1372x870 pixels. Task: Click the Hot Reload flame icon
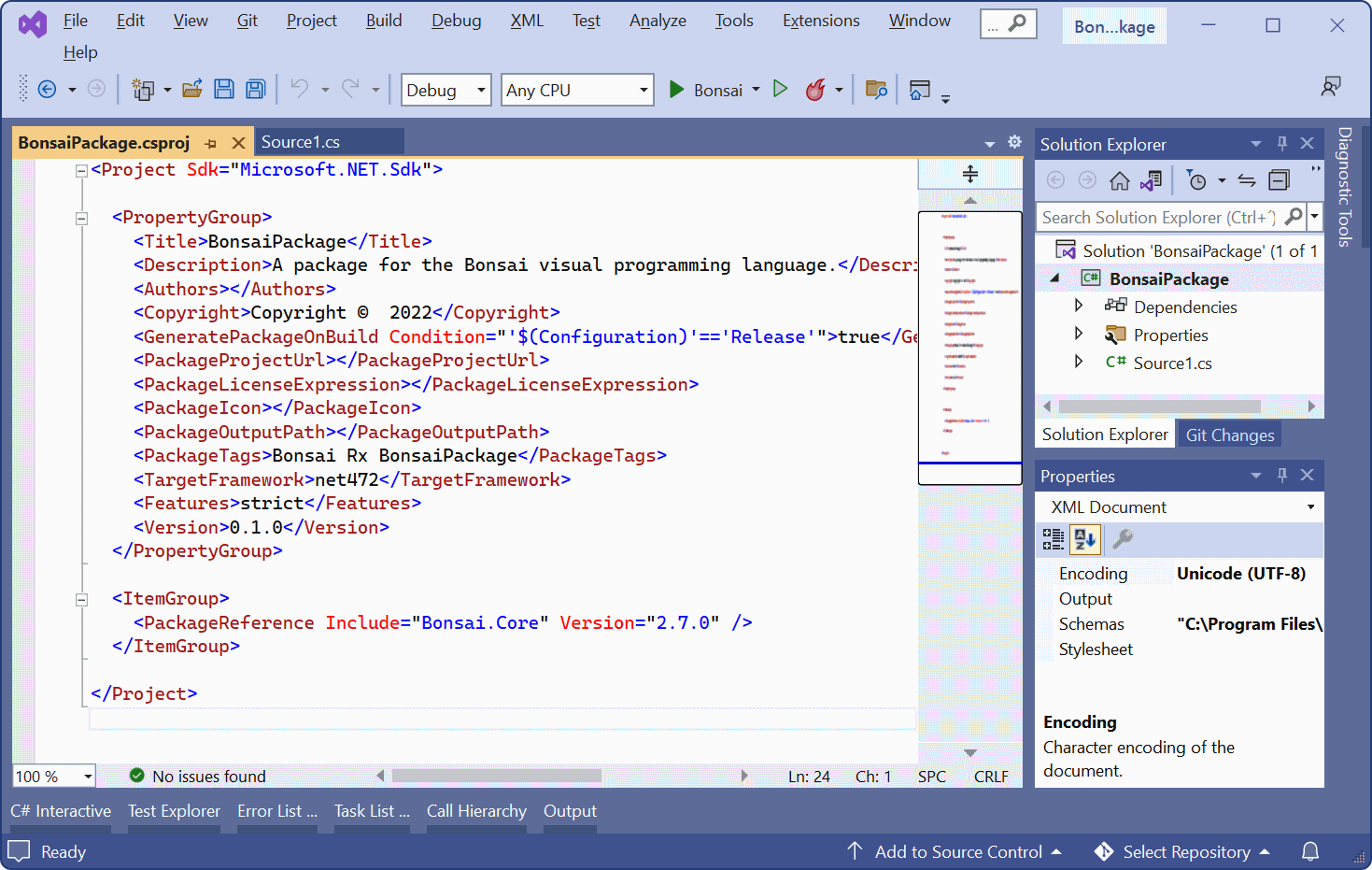[815, 90]
